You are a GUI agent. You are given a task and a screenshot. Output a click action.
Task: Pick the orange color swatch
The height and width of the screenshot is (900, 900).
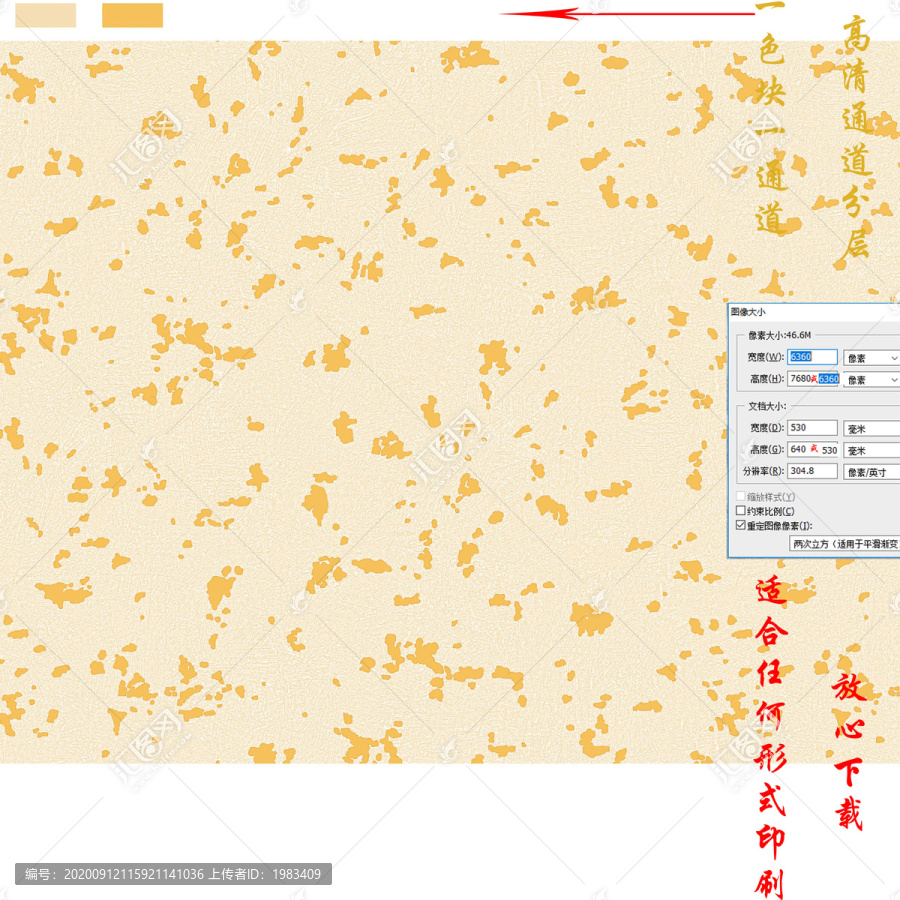coord(133,15)
